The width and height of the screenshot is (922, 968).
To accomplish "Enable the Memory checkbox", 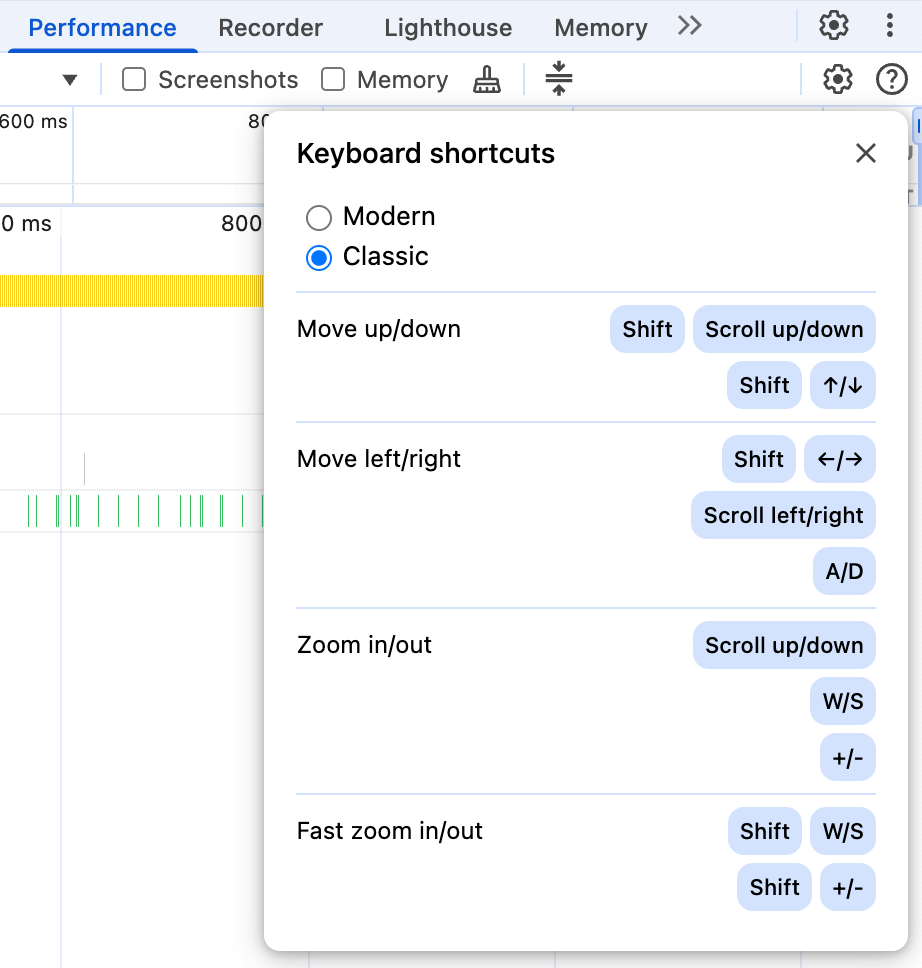I will coord(334,79).
